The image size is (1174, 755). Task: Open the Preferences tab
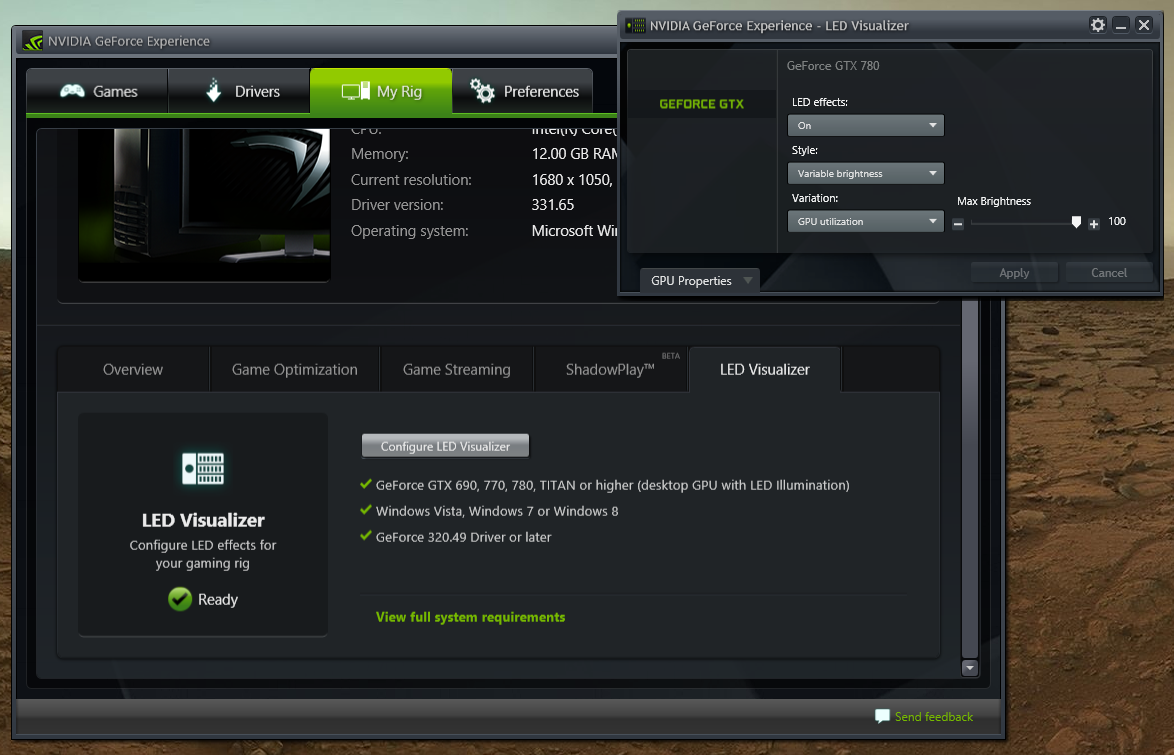(523, 91)
